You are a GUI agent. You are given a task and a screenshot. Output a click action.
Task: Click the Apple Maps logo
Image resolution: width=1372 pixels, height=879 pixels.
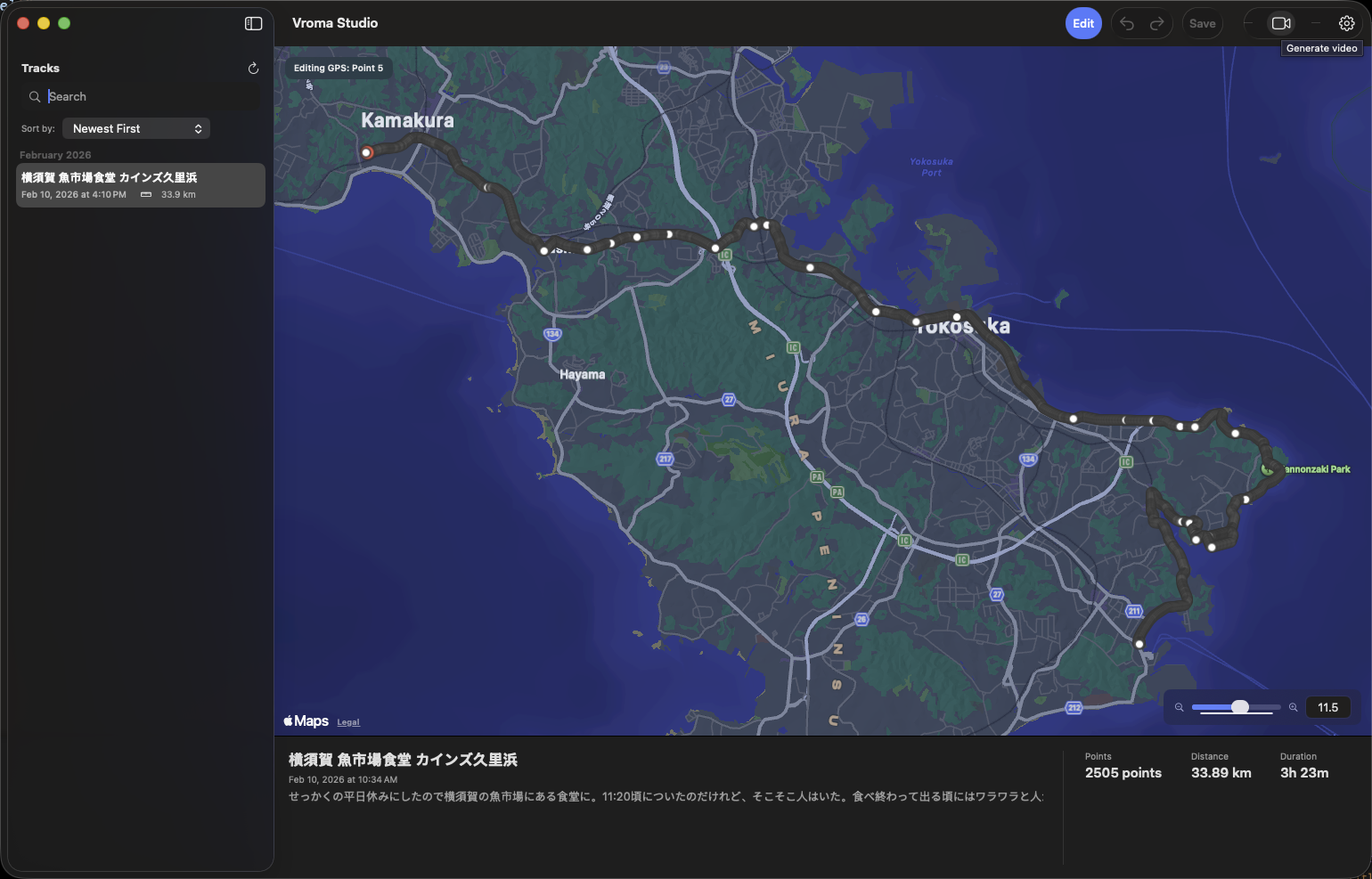coord(305,720)
